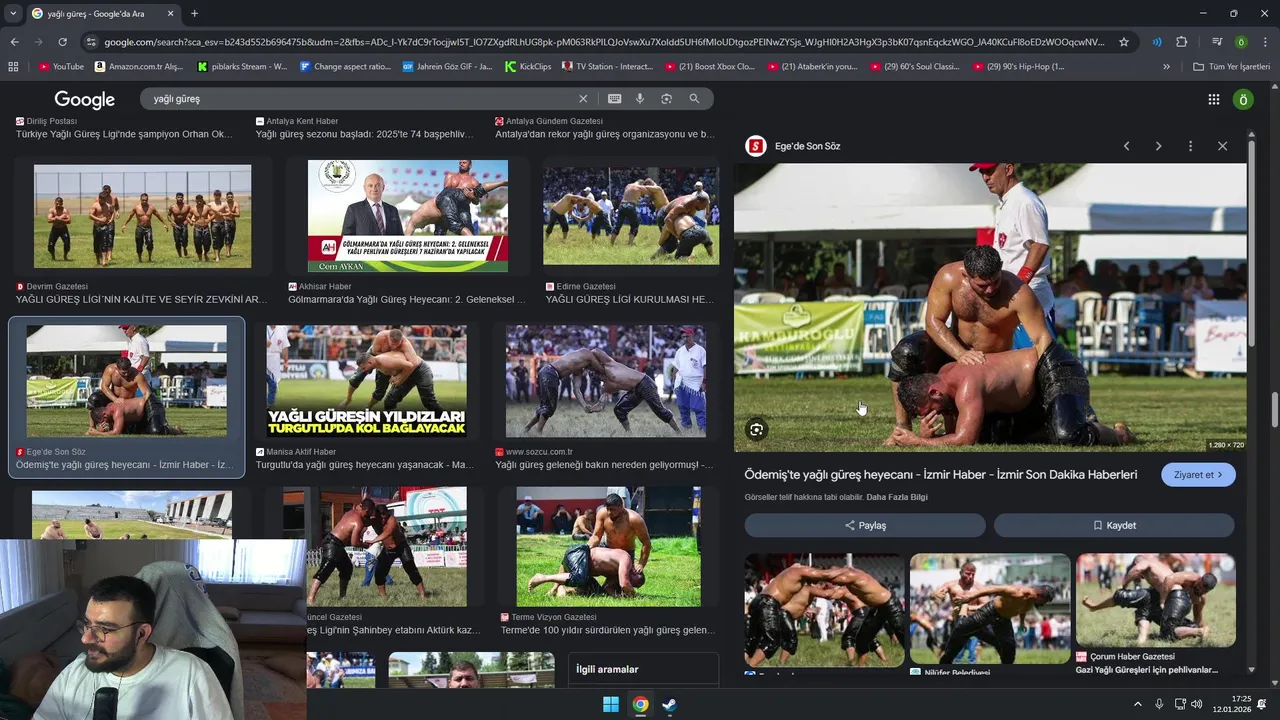Click the Paylaş button
The image size is (1280, 720).
pos(865,525)
